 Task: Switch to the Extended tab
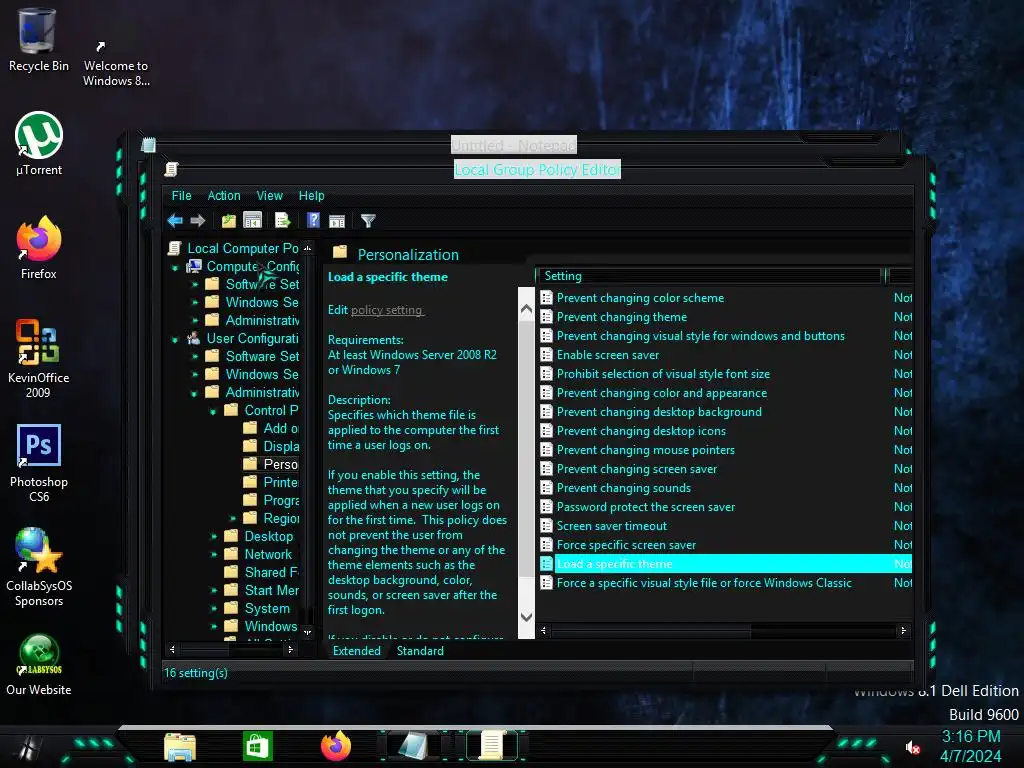click(x=357, y=650)
